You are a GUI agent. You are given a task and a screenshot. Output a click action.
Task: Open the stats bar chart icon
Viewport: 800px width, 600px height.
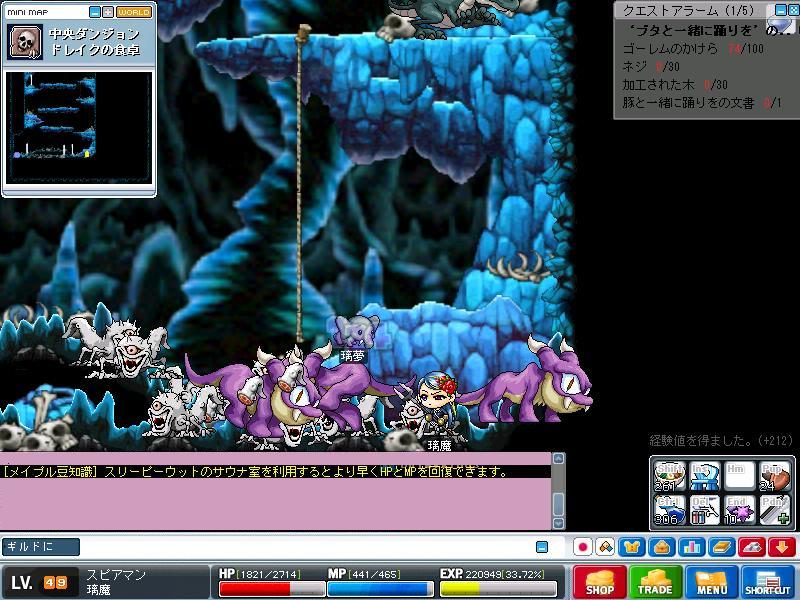pos(692,547)
